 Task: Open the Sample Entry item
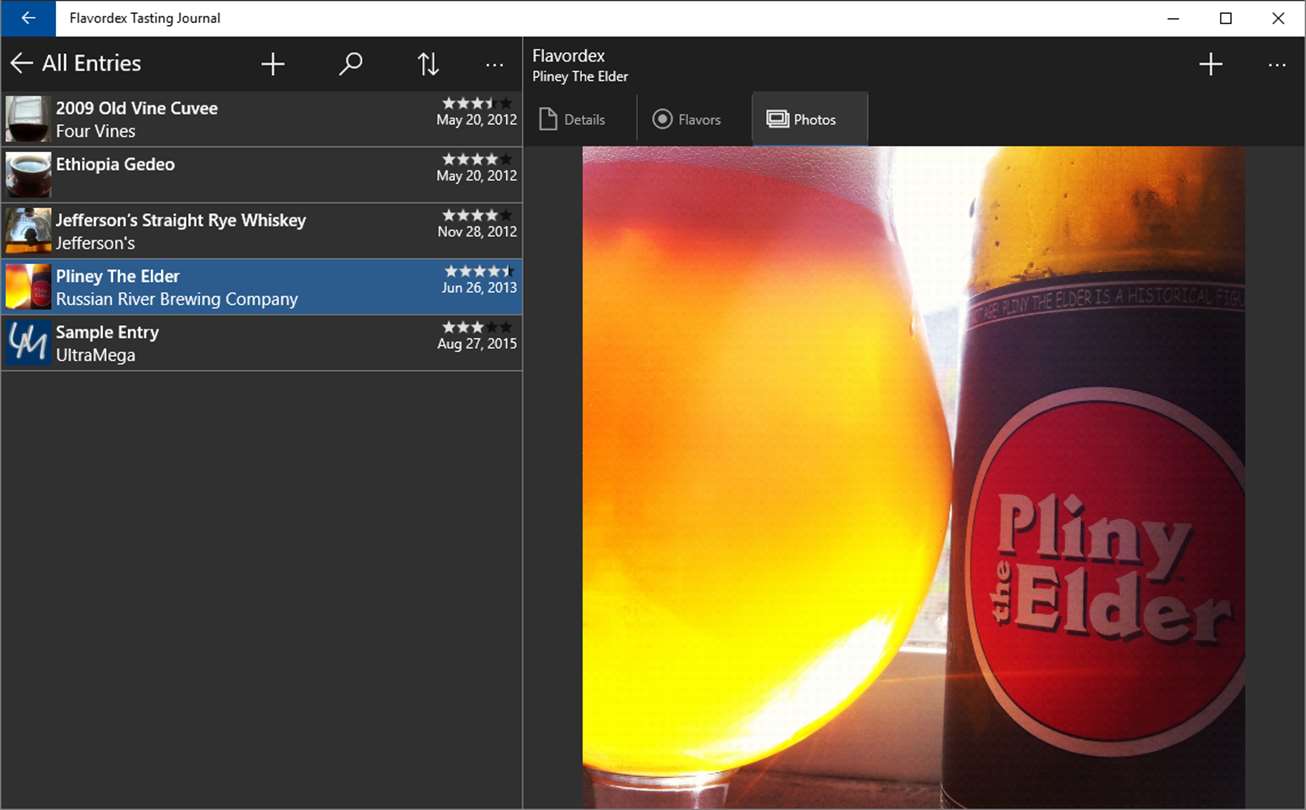261,343
